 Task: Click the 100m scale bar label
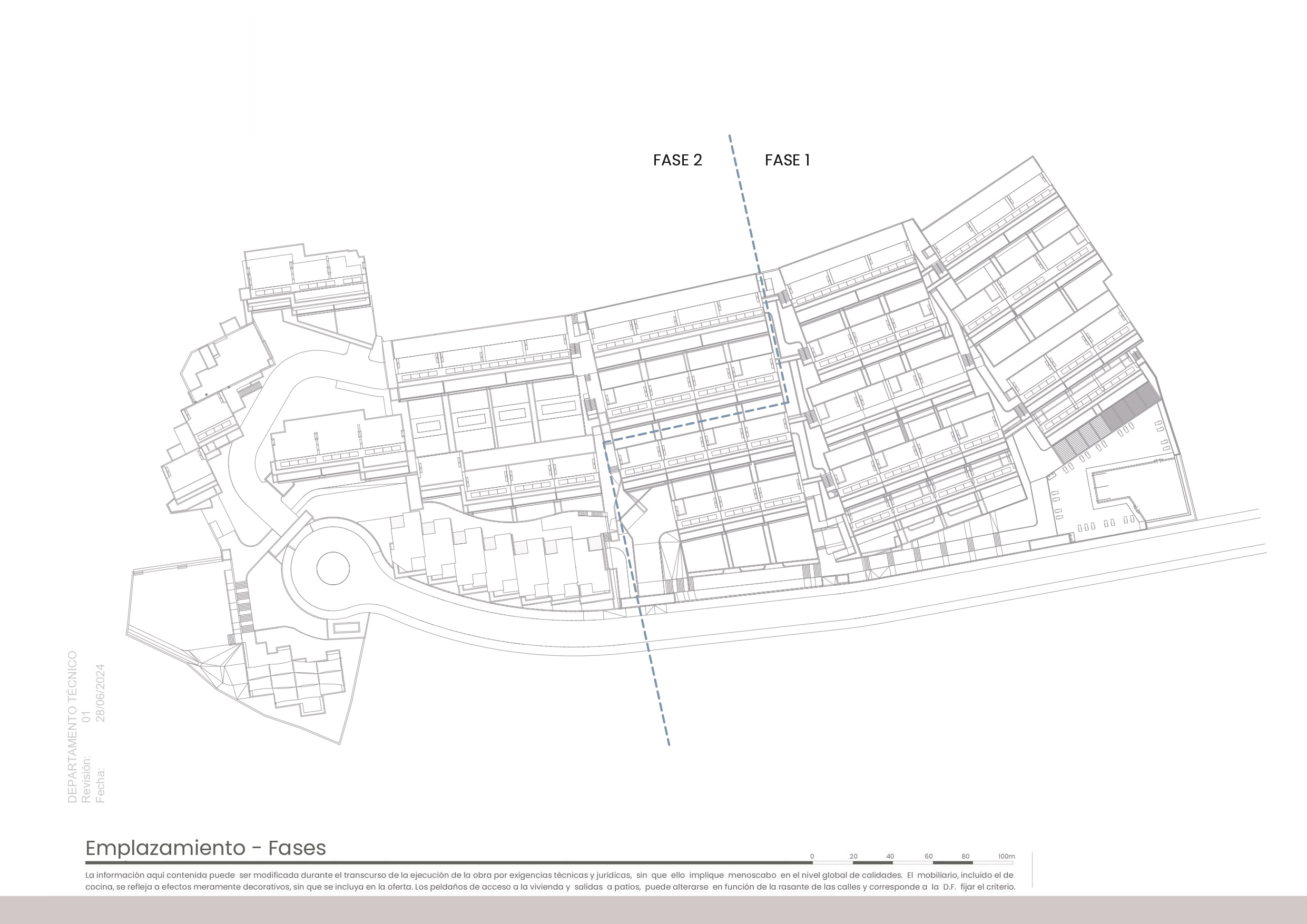[x=1006, y=856]
